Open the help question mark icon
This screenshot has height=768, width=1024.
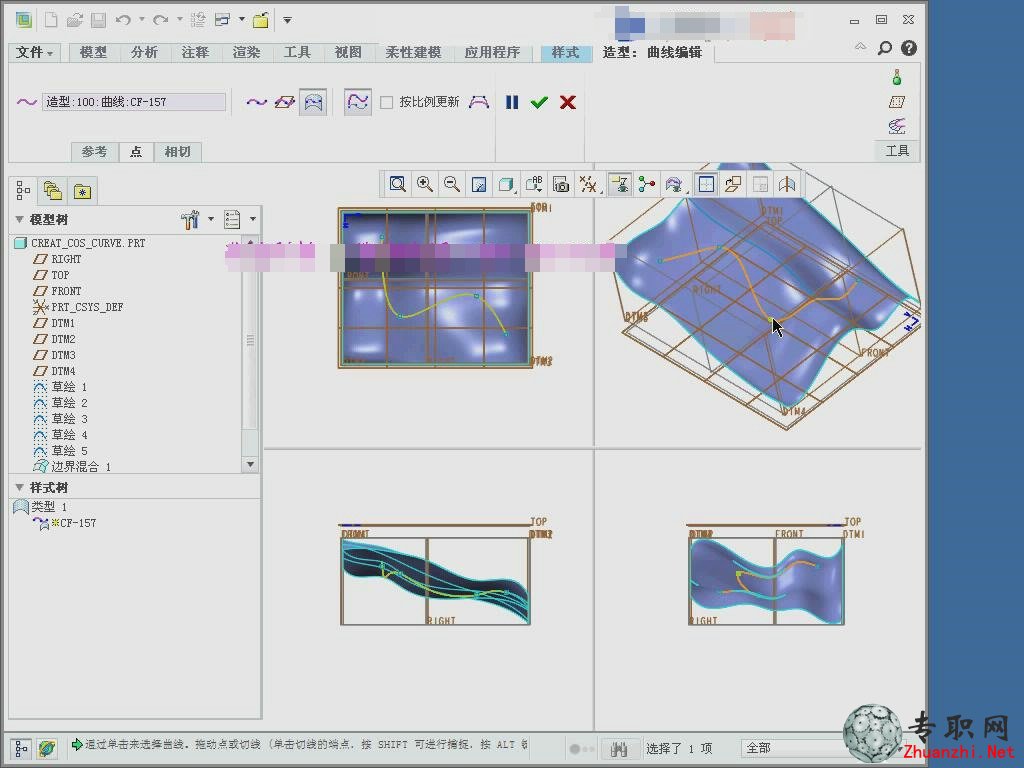908,48
